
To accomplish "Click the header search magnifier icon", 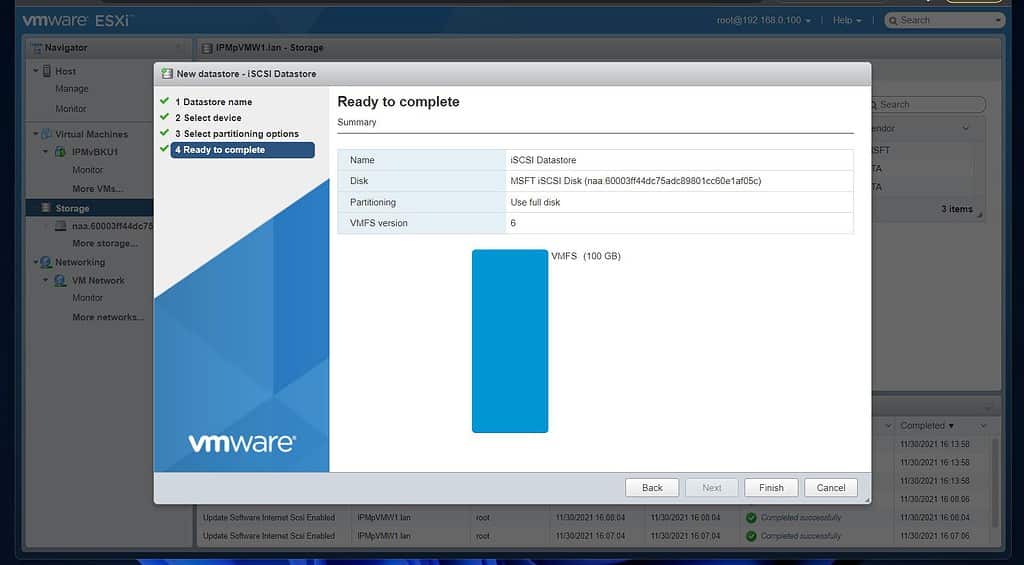I will [893, 20].
